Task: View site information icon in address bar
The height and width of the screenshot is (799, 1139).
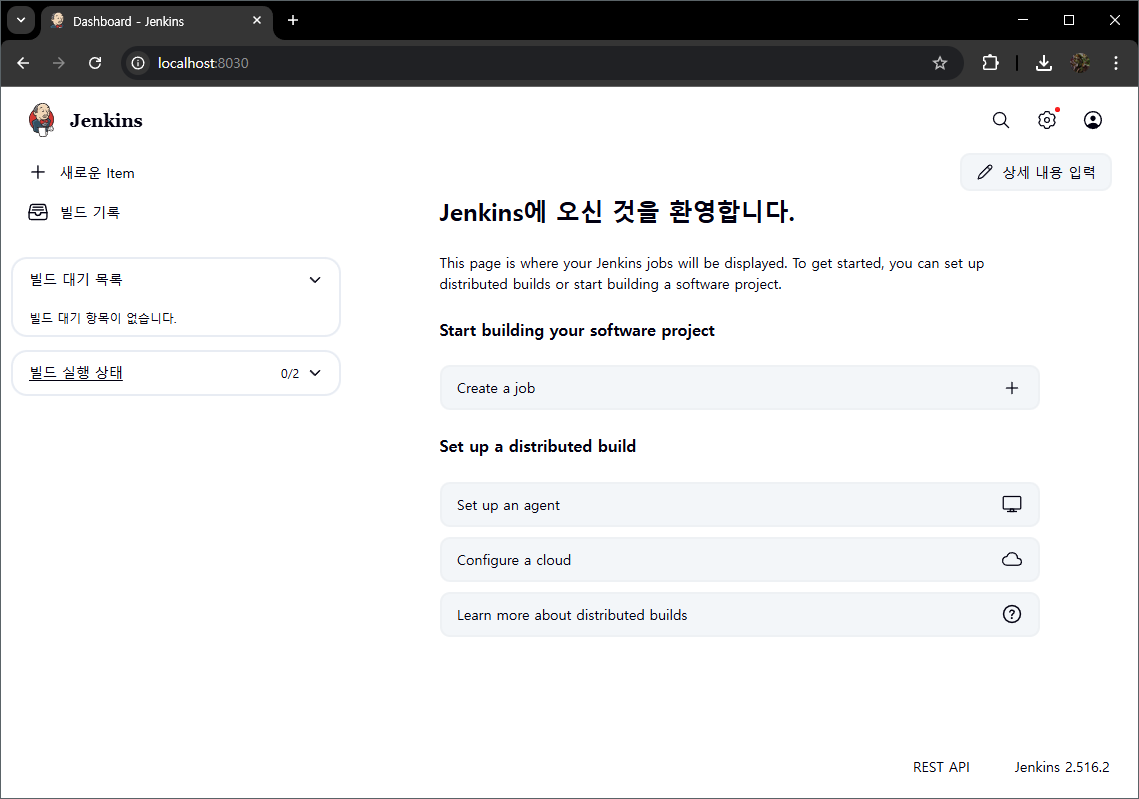Action: coord(138,63)
